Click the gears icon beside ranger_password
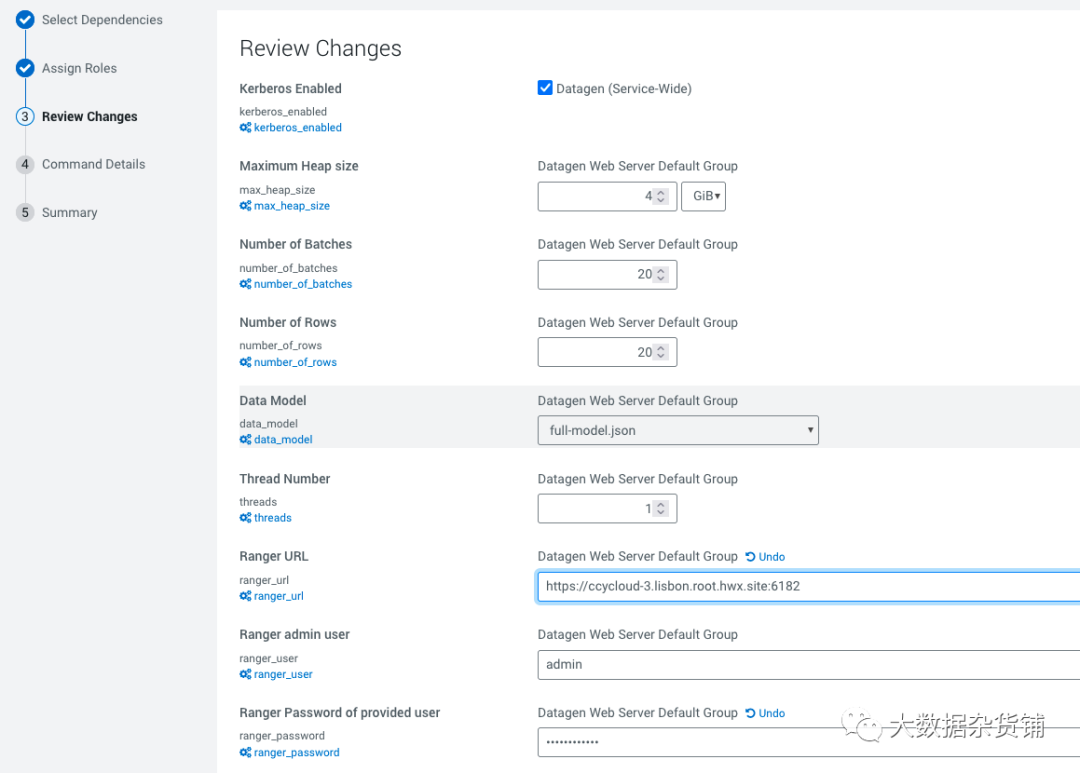The width and height of the screenshot is (1080, 773). point(245,752)
